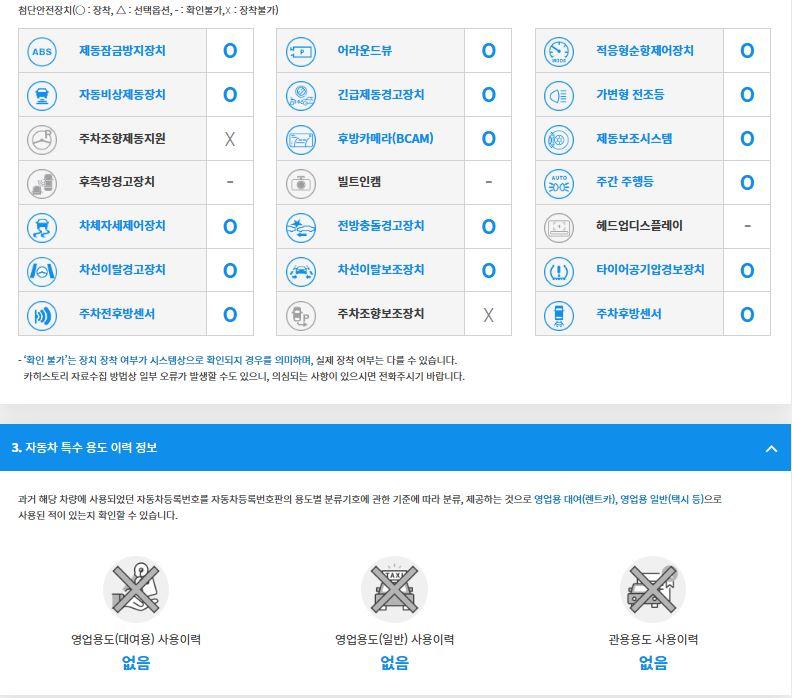
Task: Click the 전방충돌경고장치 icon
Action: pyautogui.click(x=301, y=226)
